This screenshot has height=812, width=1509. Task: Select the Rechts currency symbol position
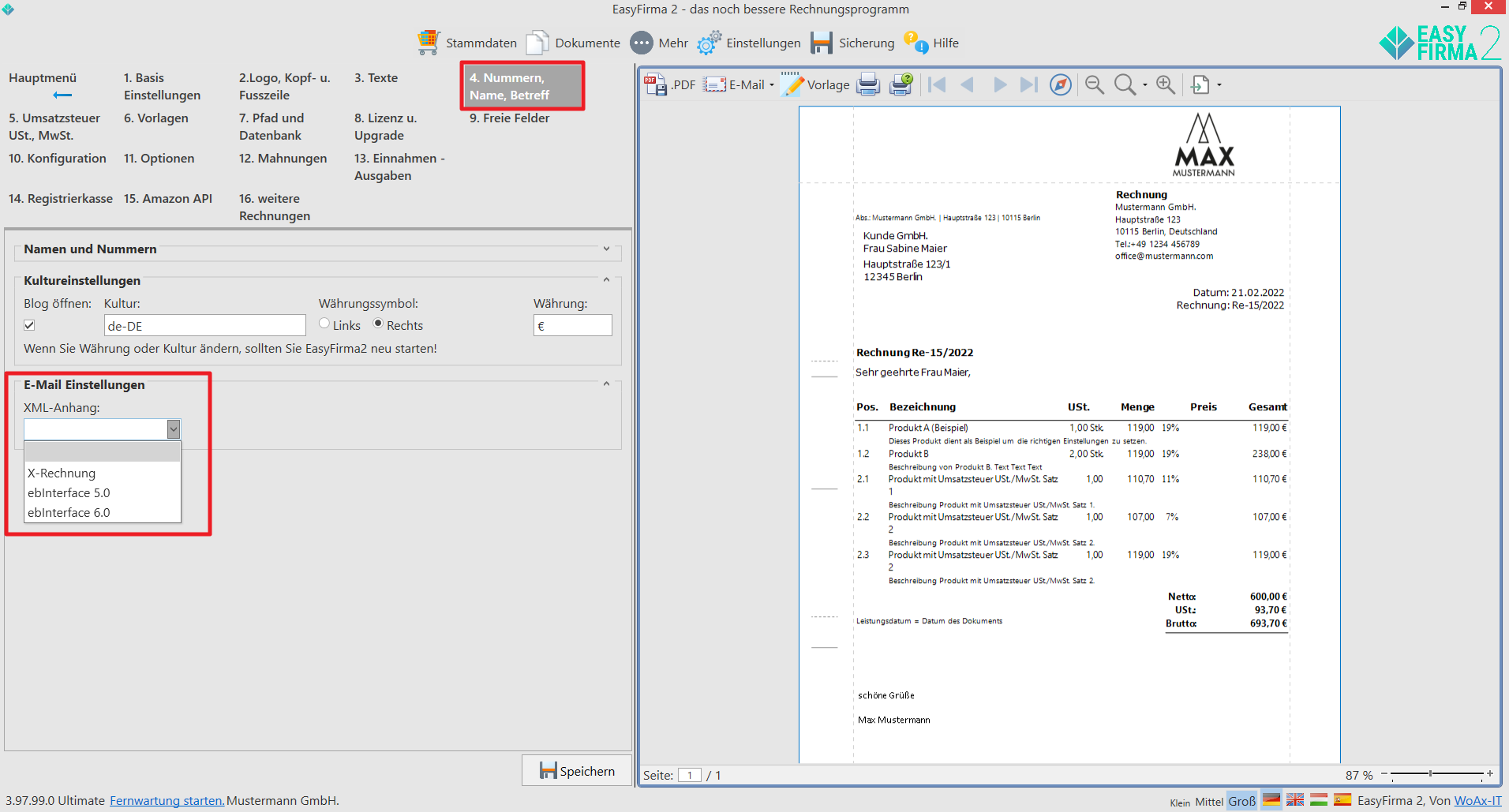pyautogui.click(x=379, y=324)
